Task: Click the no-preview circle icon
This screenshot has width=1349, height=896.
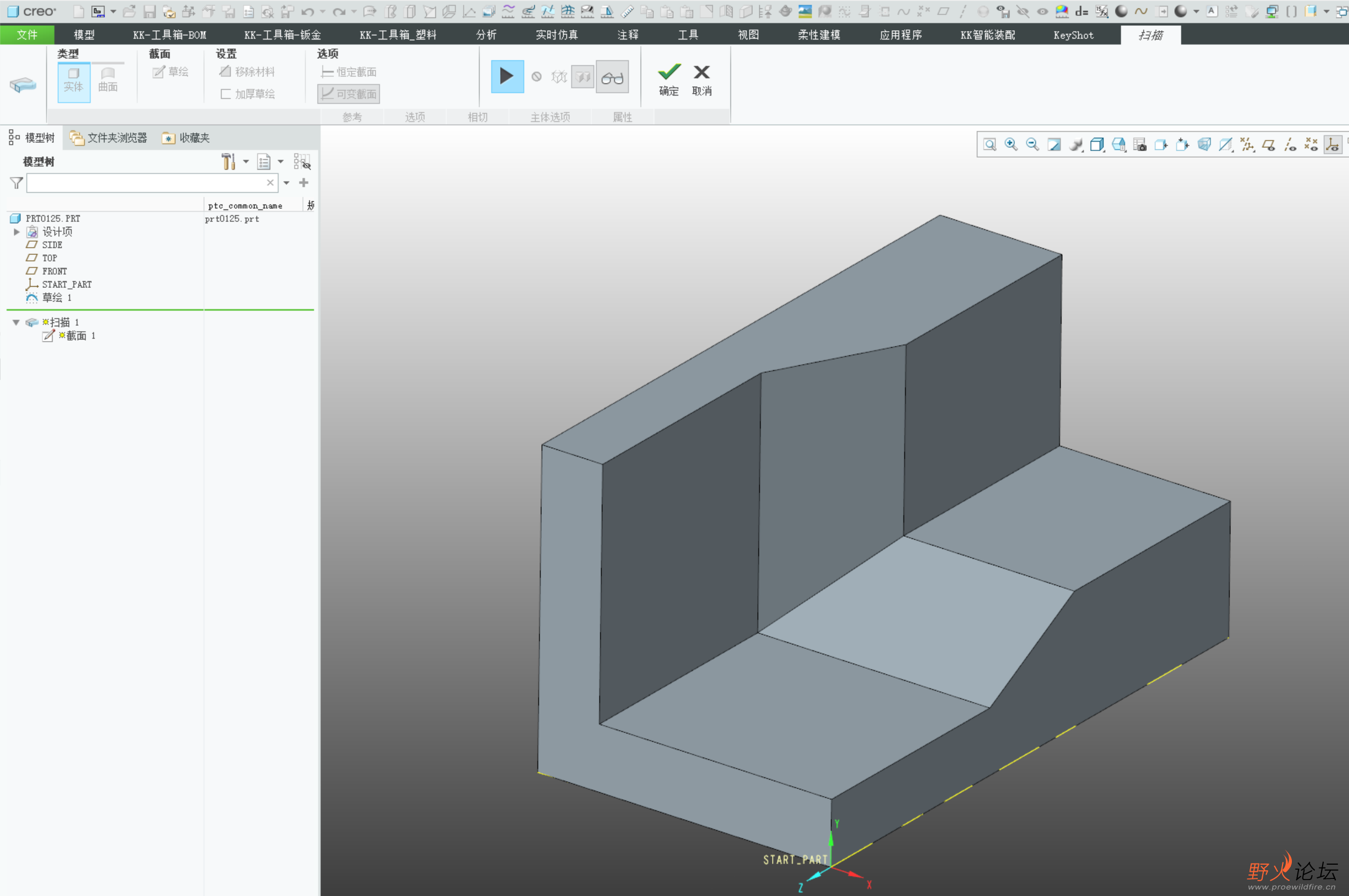Action: [536, 76]
